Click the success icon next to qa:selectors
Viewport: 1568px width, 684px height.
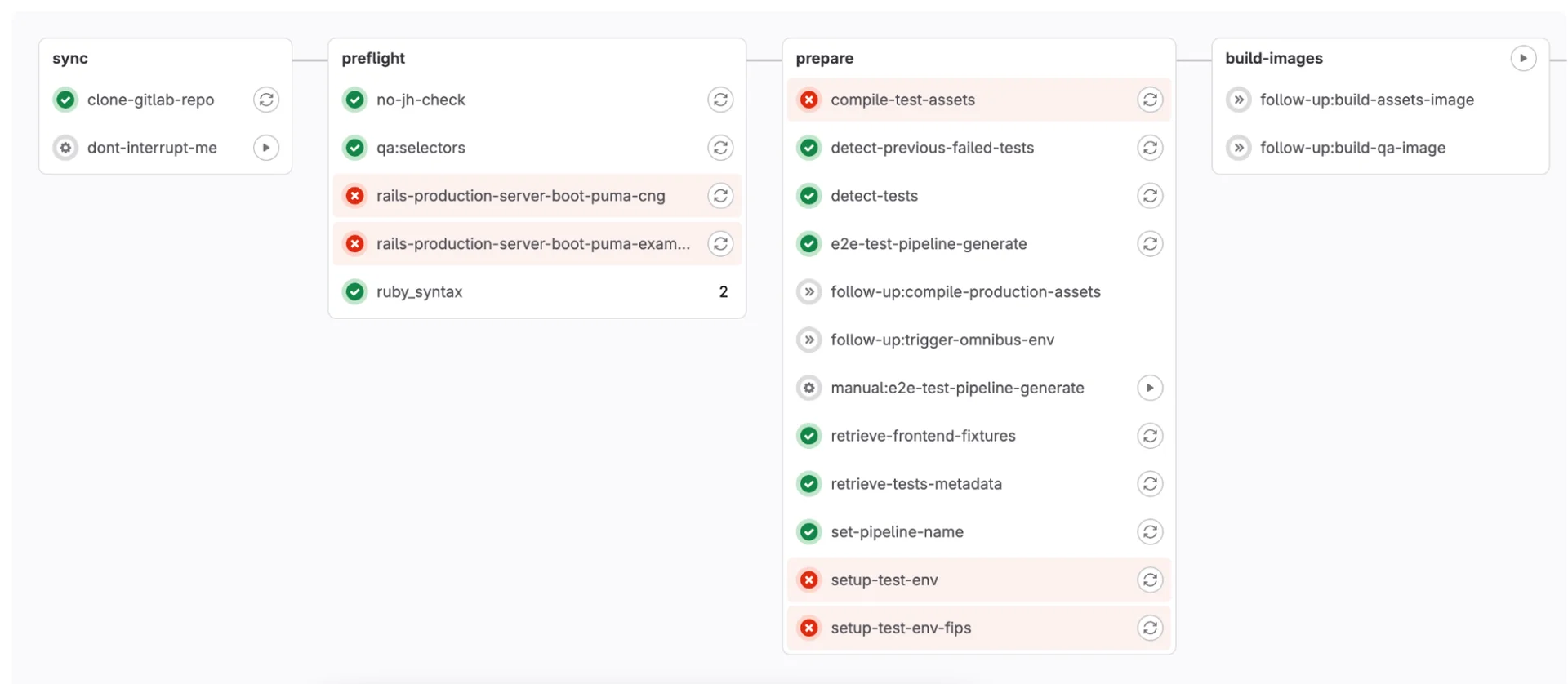[354, 148]
